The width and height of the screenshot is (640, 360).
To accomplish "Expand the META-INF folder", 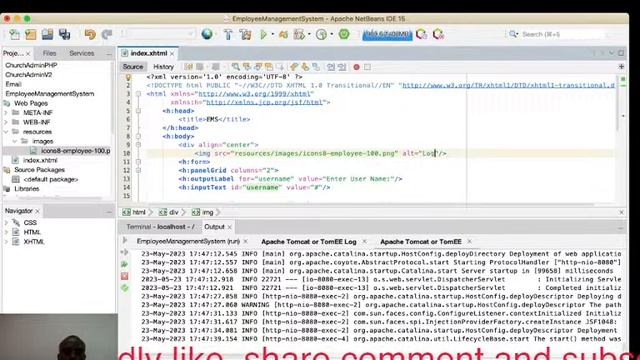I will [x=6, y=113].
